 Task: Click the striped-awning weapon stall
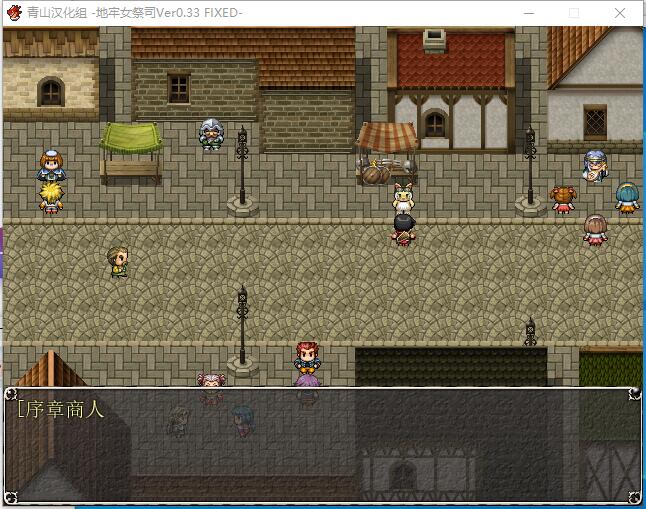point(387,152)
